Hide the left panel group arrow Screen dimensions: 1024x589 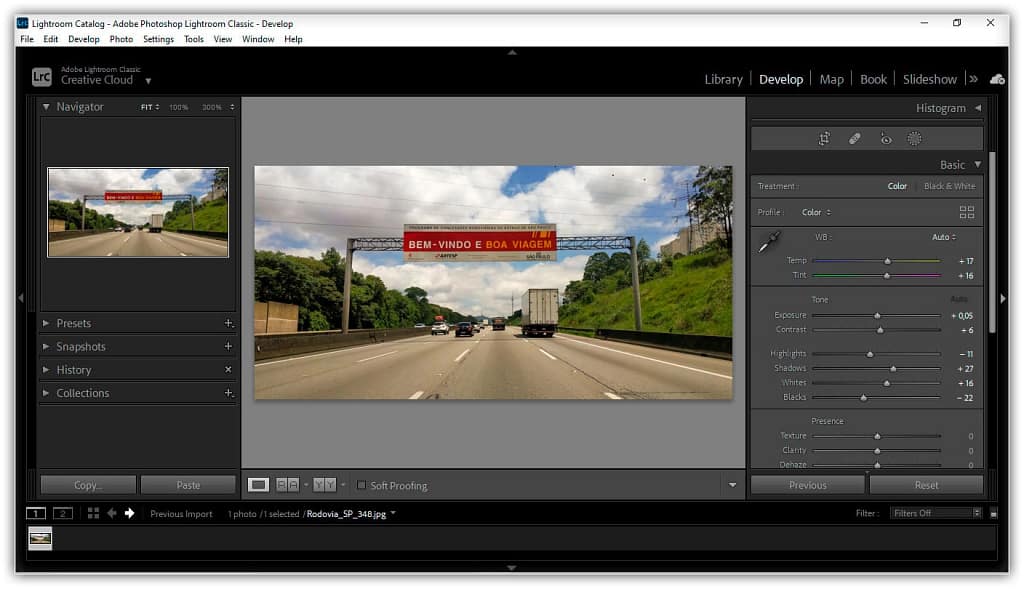tap(21, 298)
